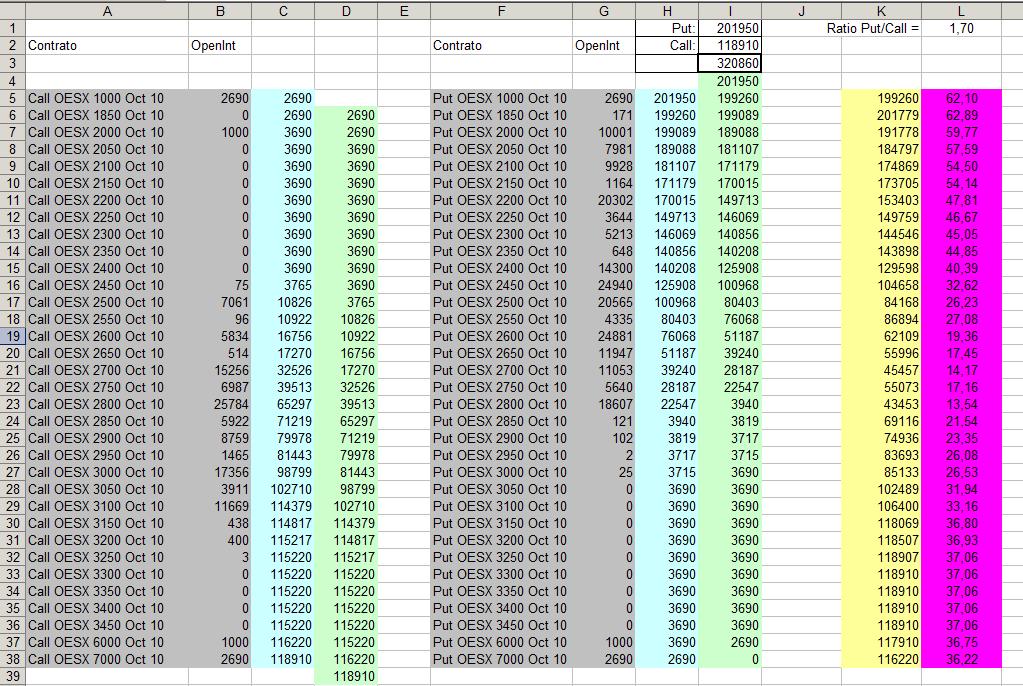Screen dimensions: 1023x686
Task: Click value 0 in column I row 38
Action: [729, 659]
